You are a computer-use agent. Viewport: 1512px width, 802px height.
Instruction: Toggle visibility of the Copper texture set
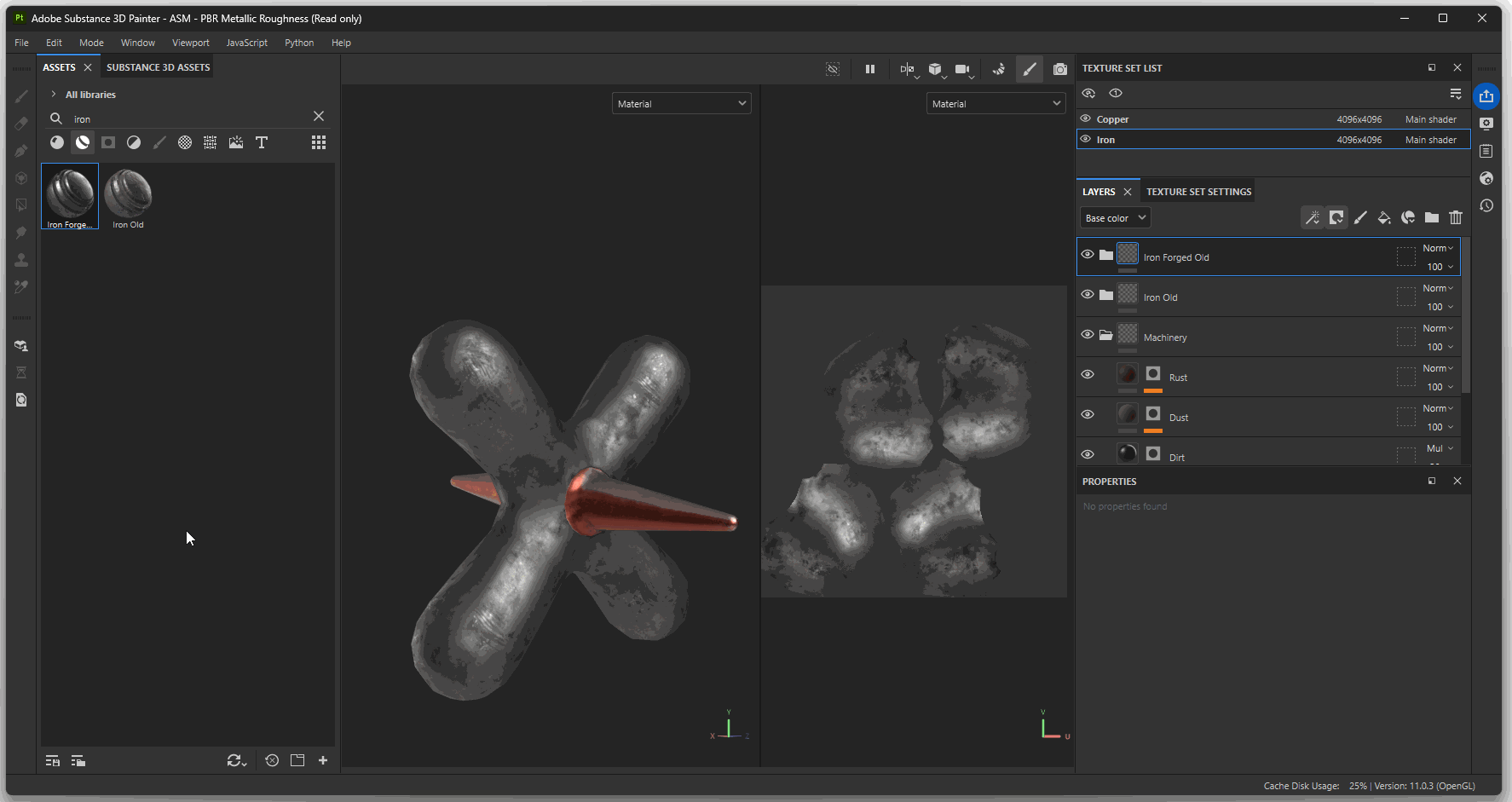[x=1086, y=119]
